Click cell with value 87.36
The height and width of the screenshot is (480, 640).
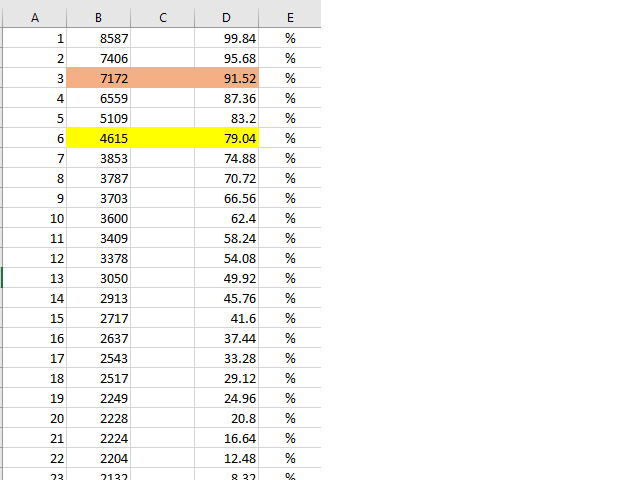click(227, 98)
